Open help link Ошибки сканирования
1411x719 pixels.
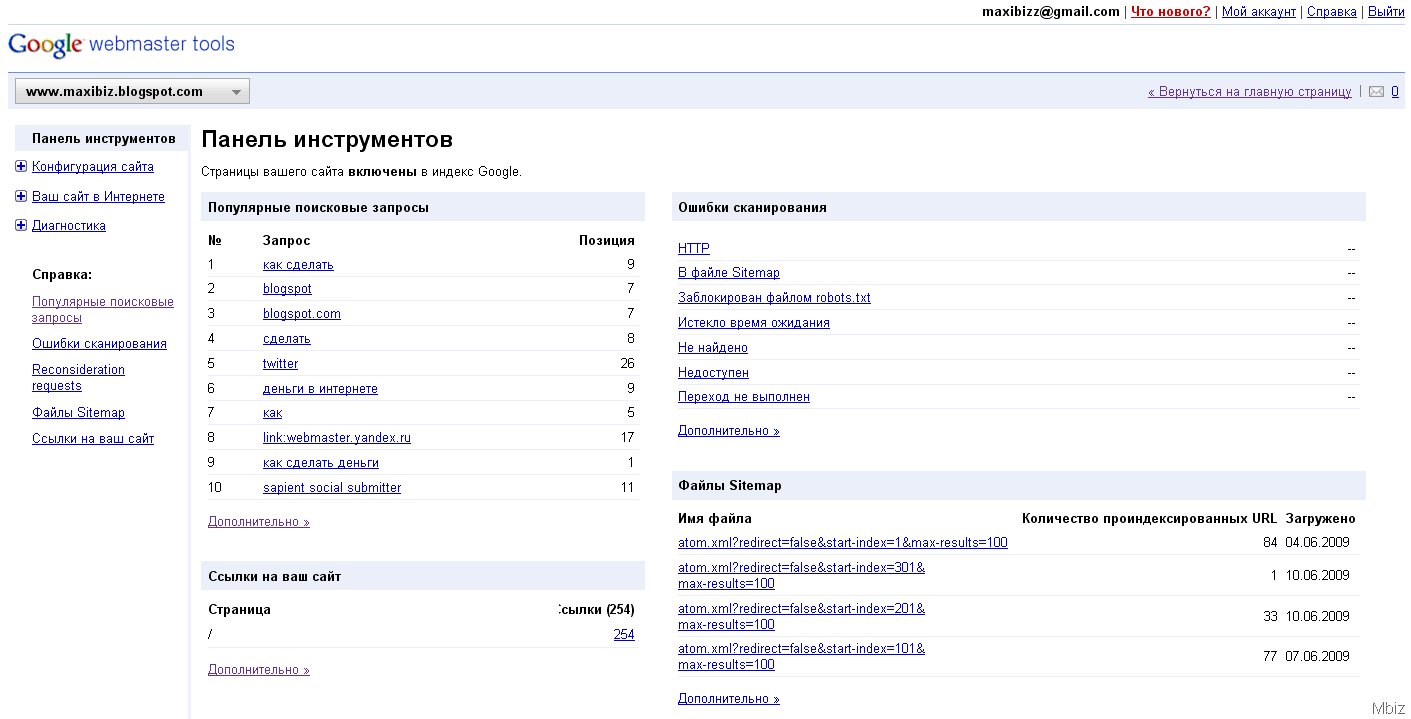(x=99, y=344)
